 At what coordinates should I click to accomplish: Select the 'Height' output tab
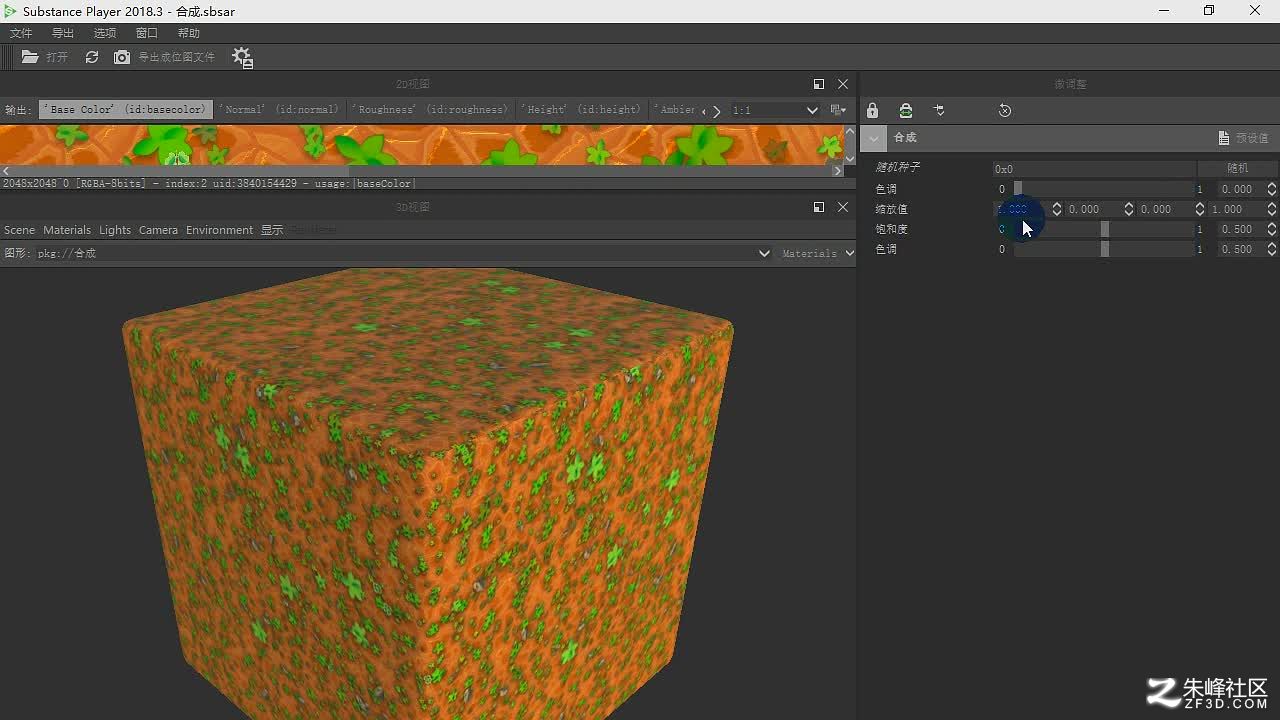(581, 110)
